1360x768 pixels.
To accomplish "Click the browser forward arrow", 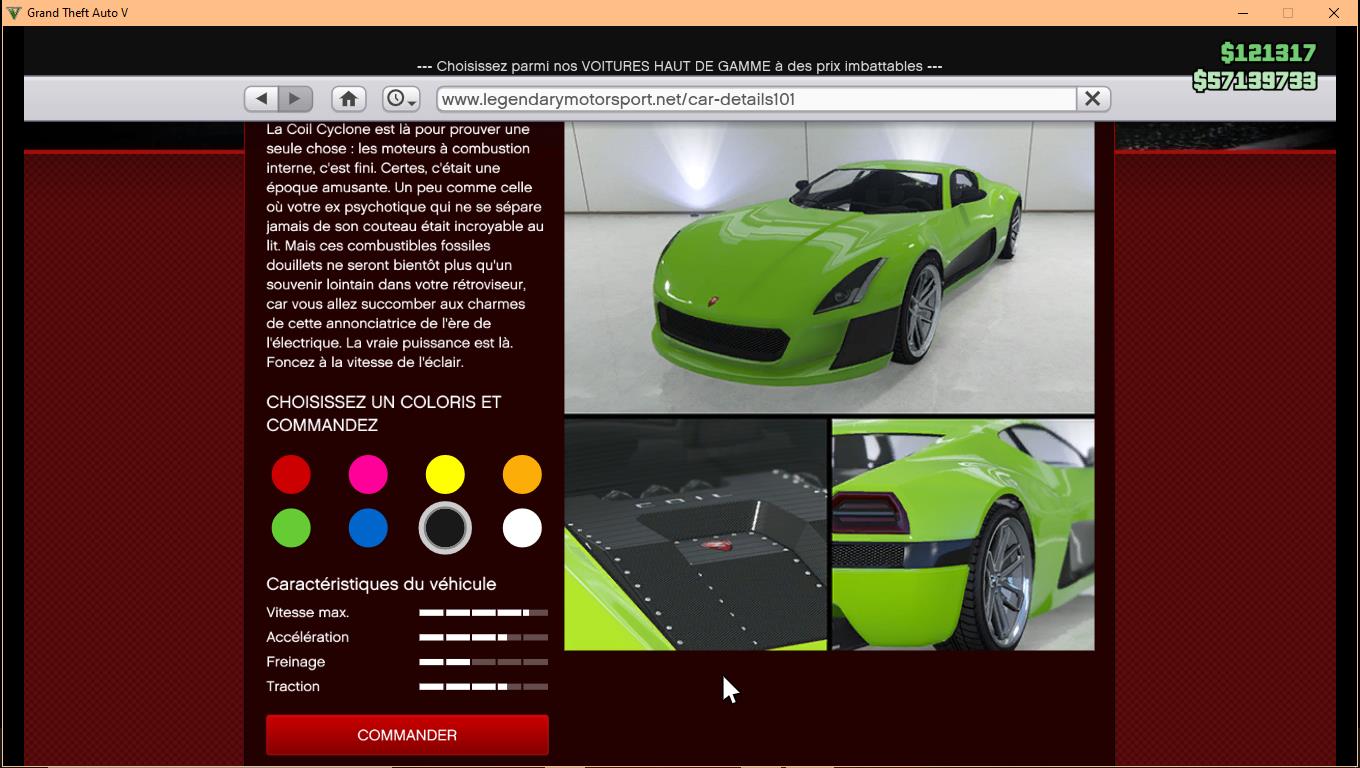I will (295, 99).
